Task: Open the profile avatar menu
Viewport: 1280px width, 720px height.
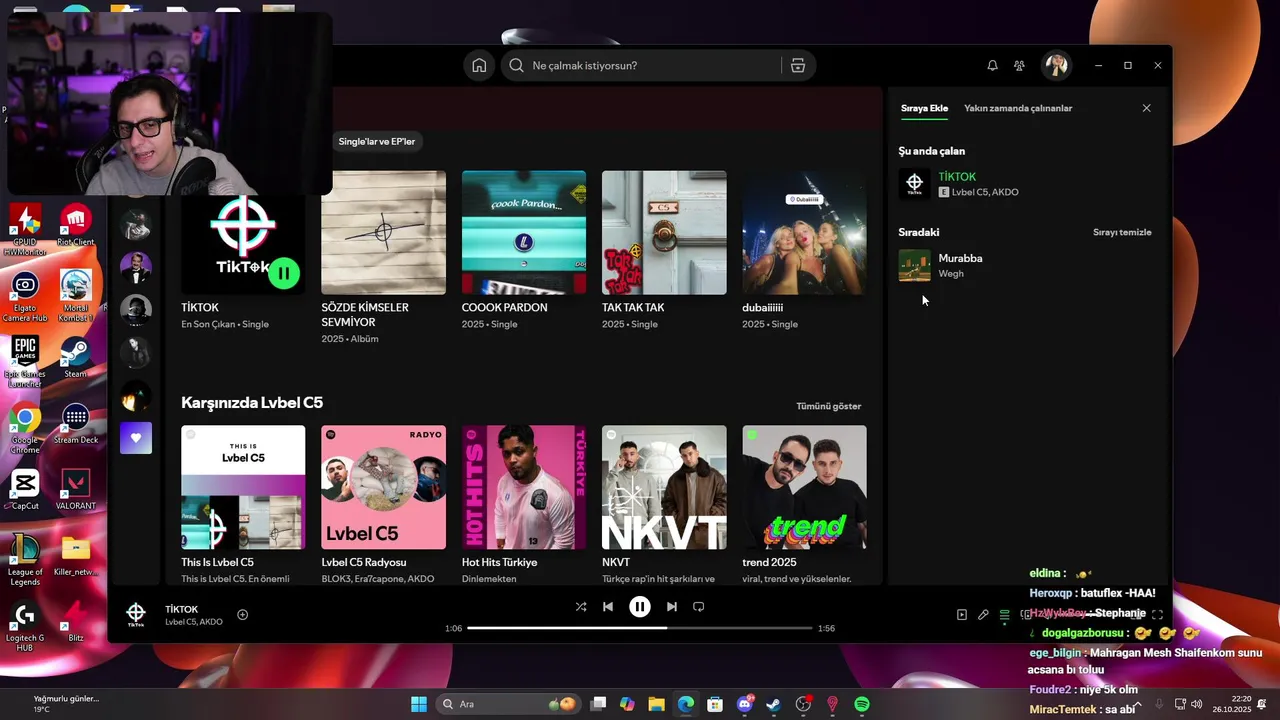Action: [x=1056, y=65]
